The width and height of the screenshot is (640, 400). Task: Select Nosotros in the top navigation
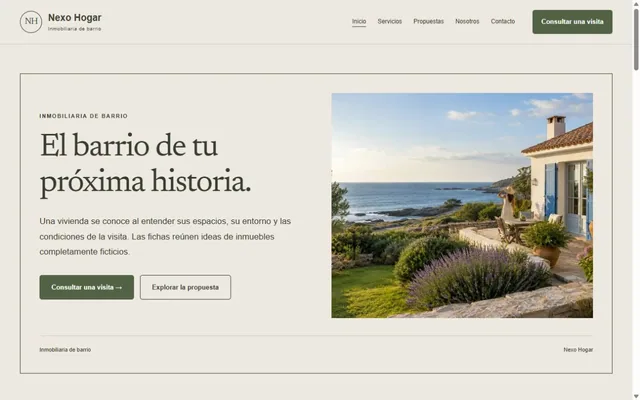467,21
